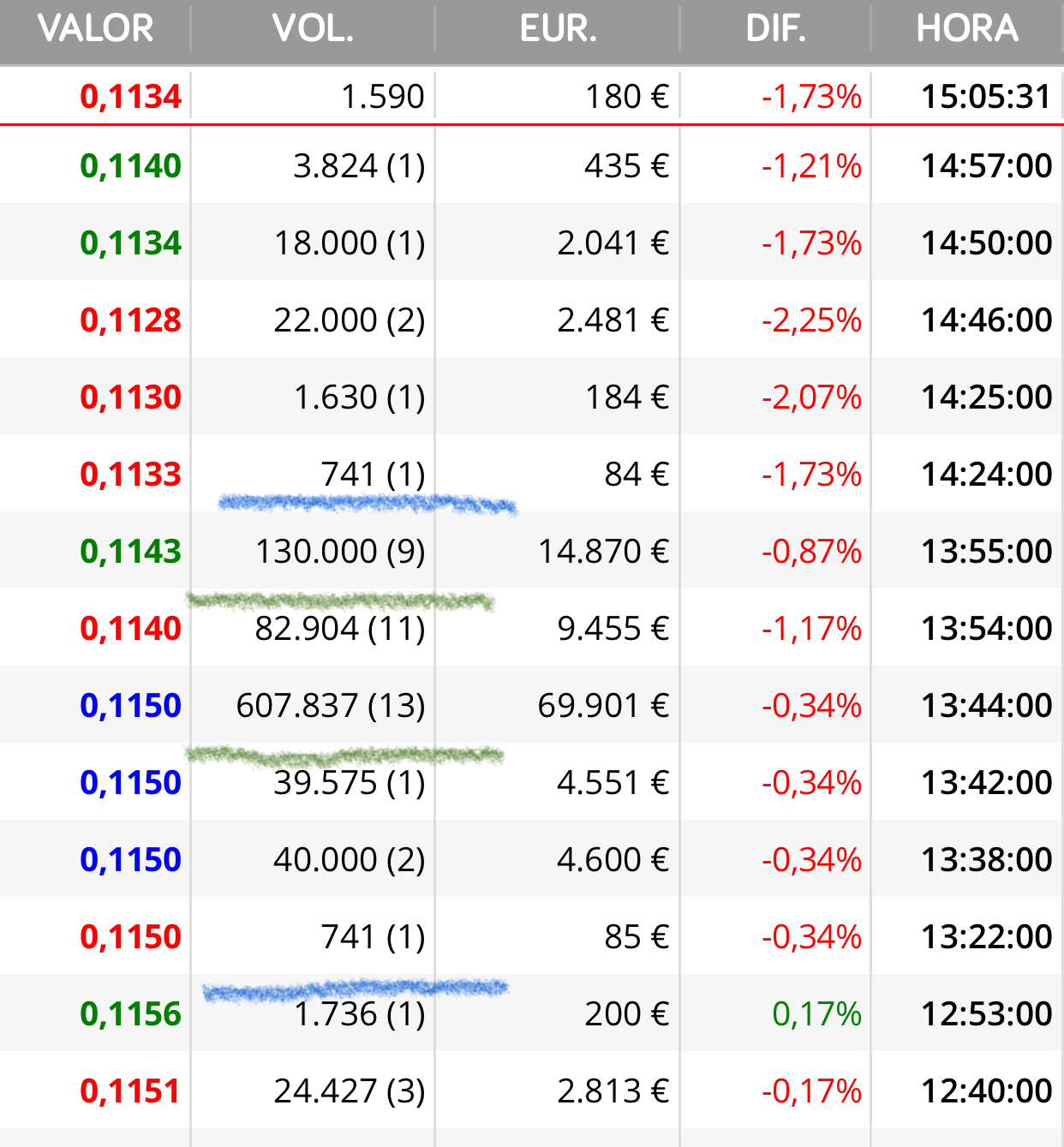Select the 435 € amount
The width and height of the screenshot is (1064, 1147).
coord(626,165)
